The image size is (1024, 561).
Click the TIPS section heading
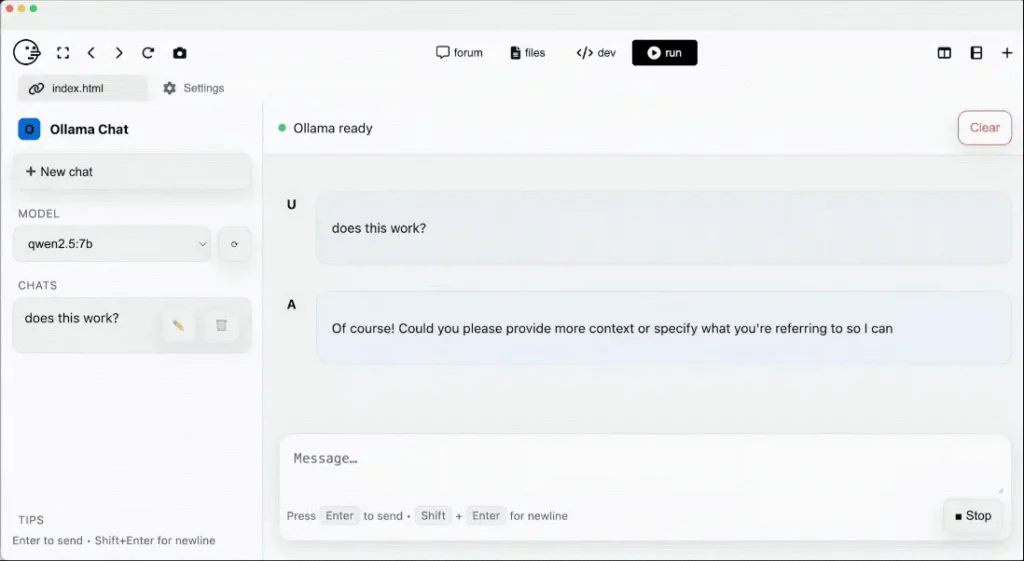(31, 520)
